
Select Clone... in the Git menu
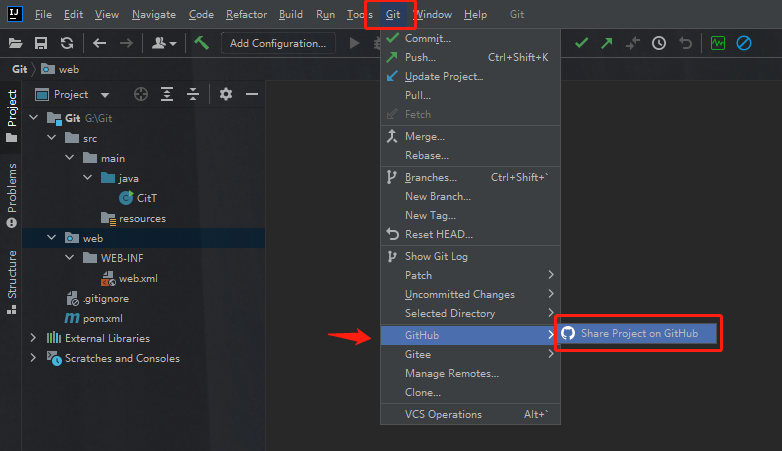pyautogui.click(x=470, y=392)
